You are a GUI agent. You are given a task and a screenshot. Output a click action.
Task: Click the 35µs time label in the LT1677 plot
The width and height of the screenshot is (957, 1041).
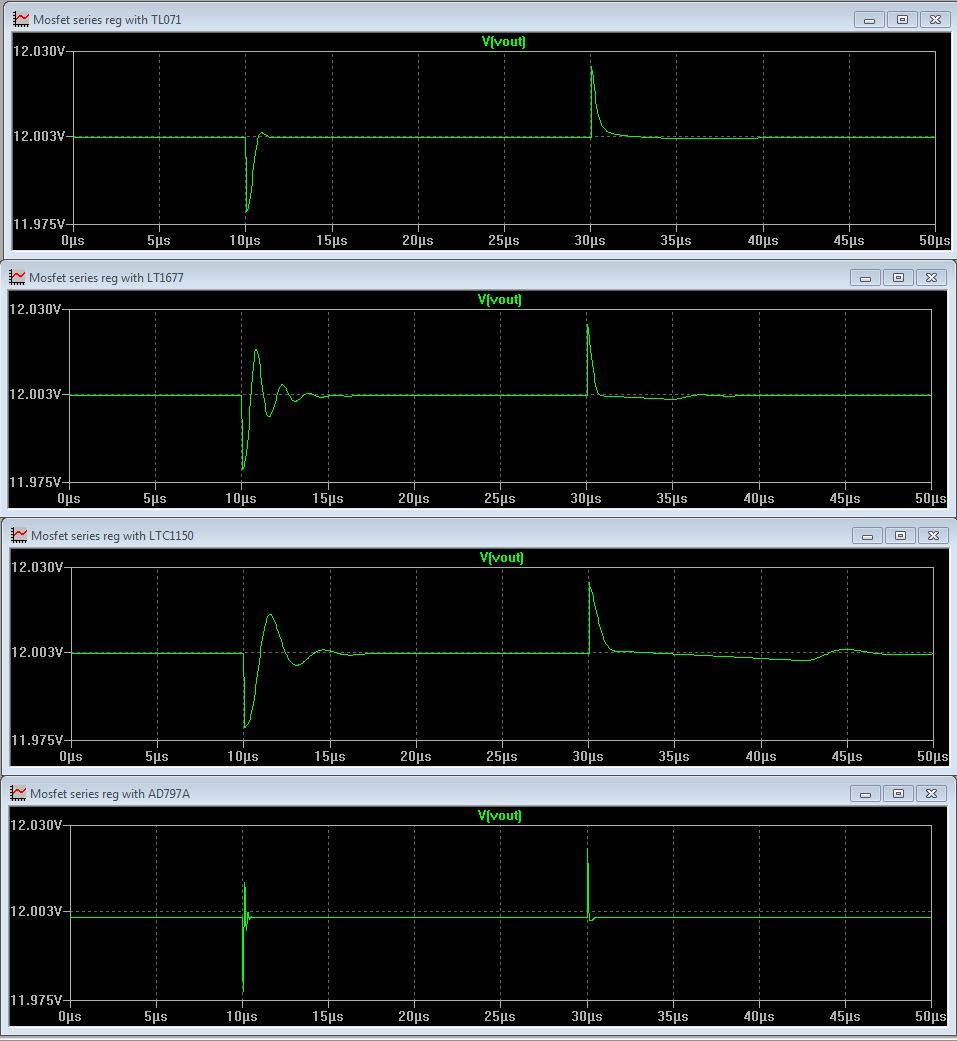click(x=672, y=498)
